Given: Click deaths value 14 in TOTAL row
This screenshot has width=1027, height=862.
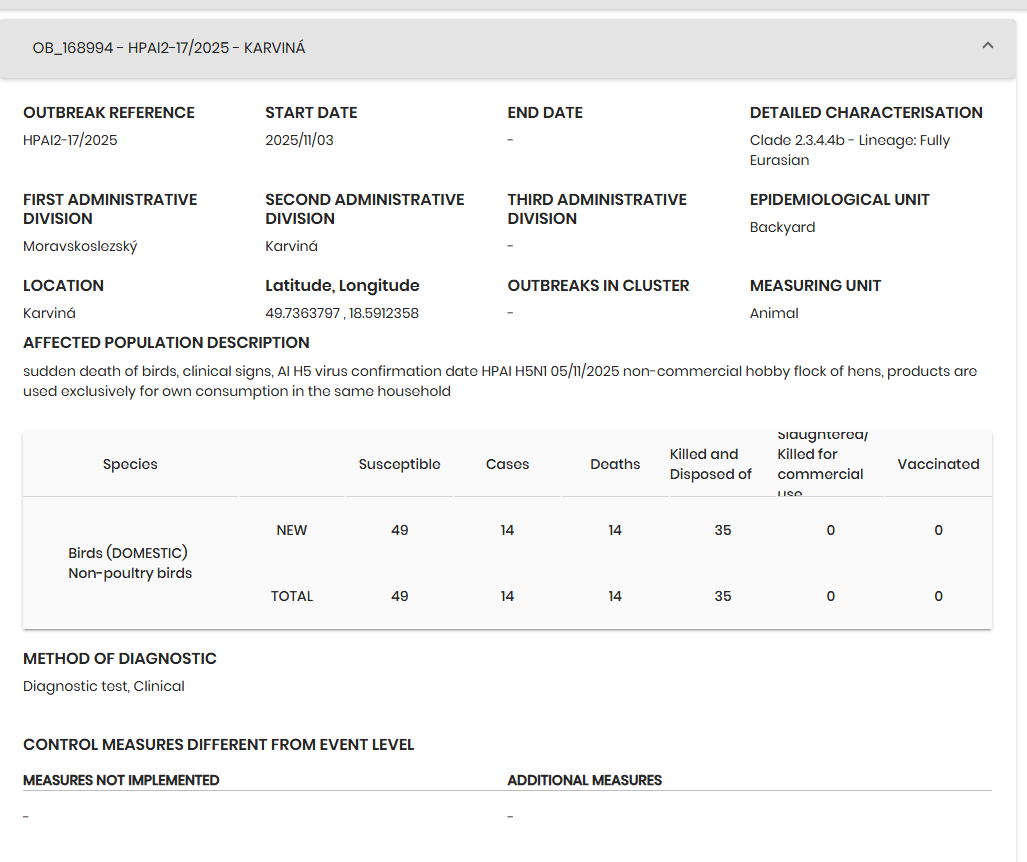Looking at the screenshot, I should (615, 597).
